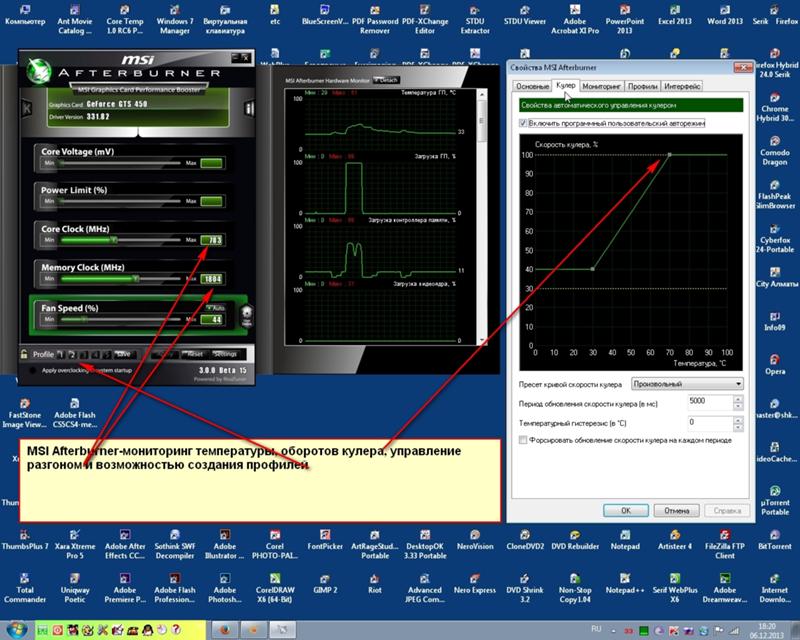Image resolution: width=800 pixels, height=640 pixels.
Task: Open the Профили tab
Action: coord(642,86)
